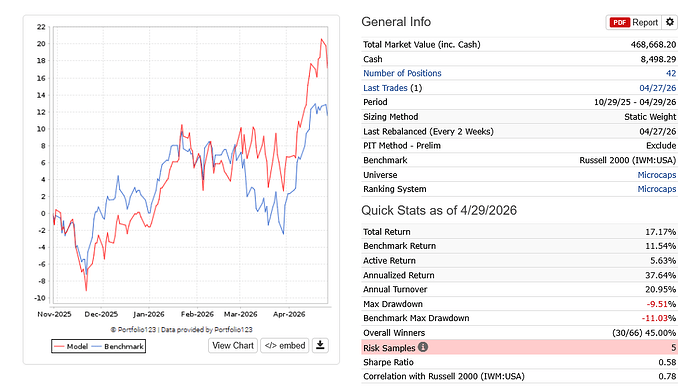Click the Dec-2025 axis label on chart
The height and width of the screenshot is (390, 690).
coord(101,314)
